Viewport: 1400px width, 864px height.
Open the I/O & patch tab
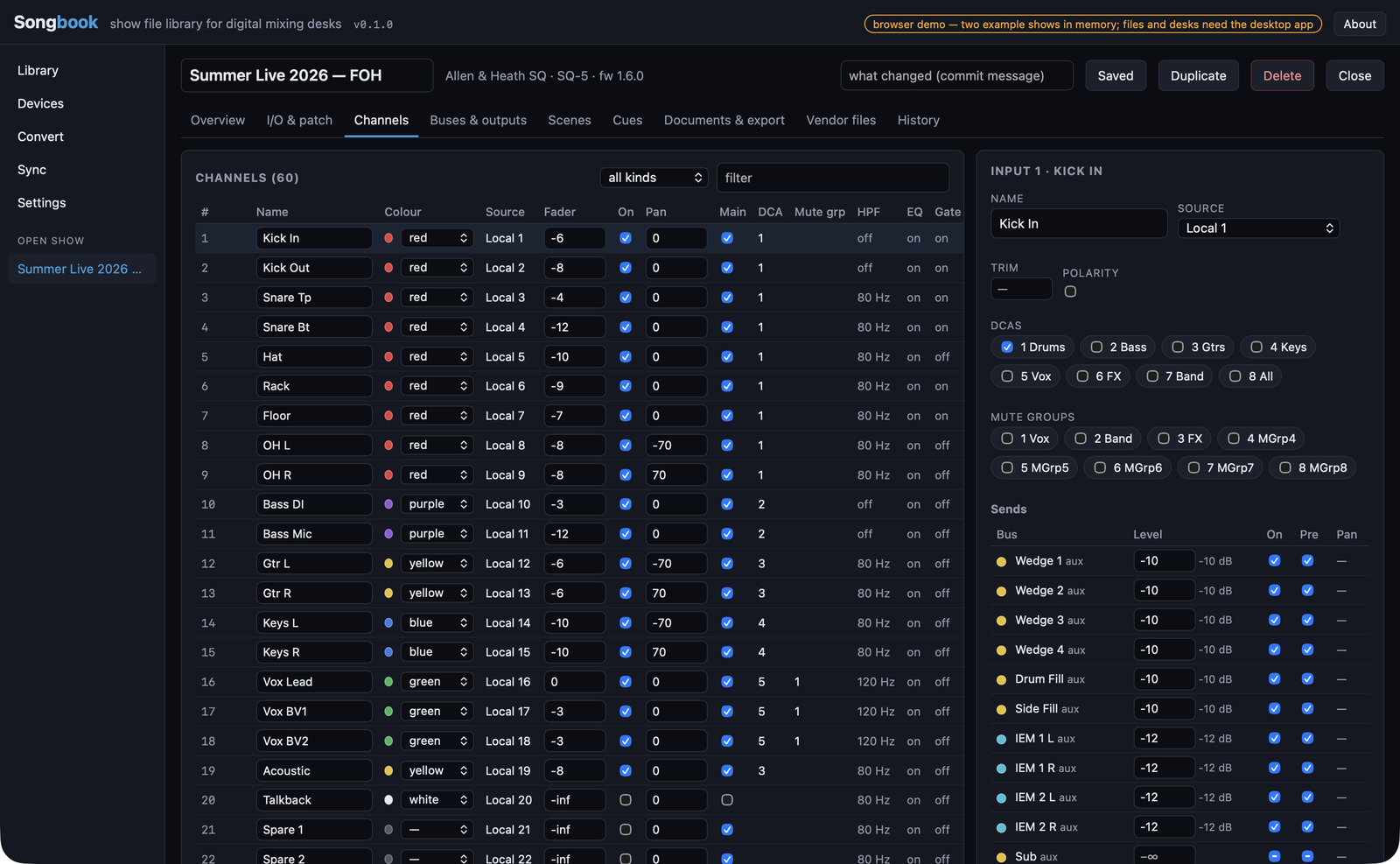pos(299,120)
